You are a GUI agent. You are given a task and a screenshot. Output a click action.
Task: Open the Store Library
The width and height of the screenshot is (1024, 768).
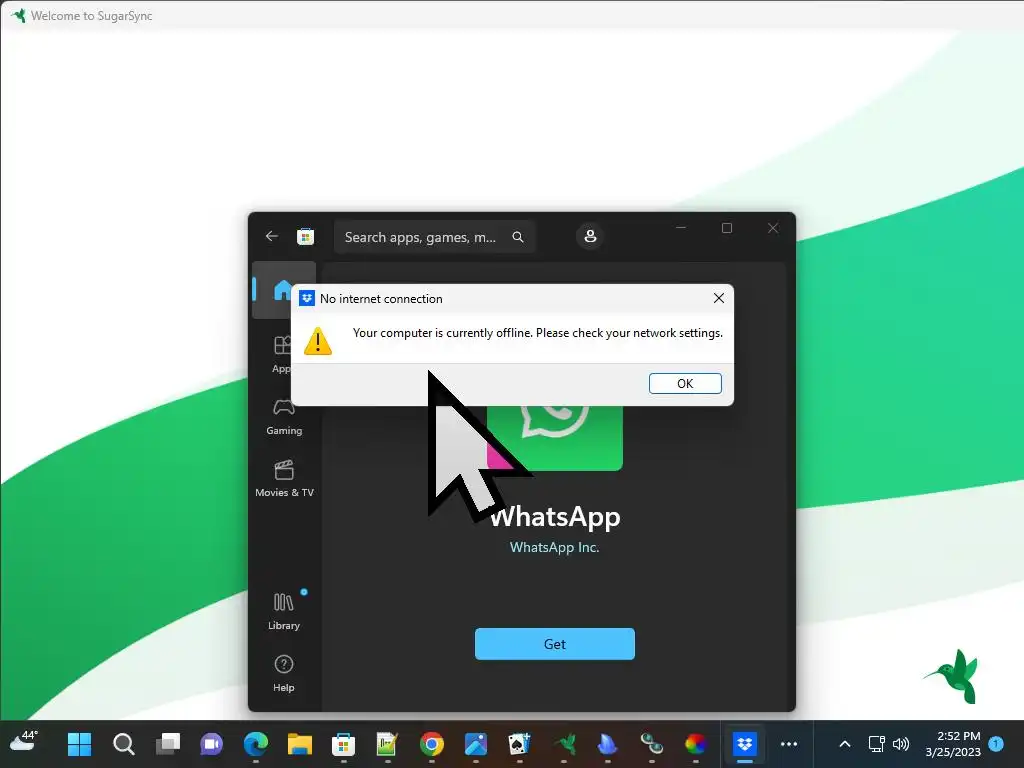[283, 611]
